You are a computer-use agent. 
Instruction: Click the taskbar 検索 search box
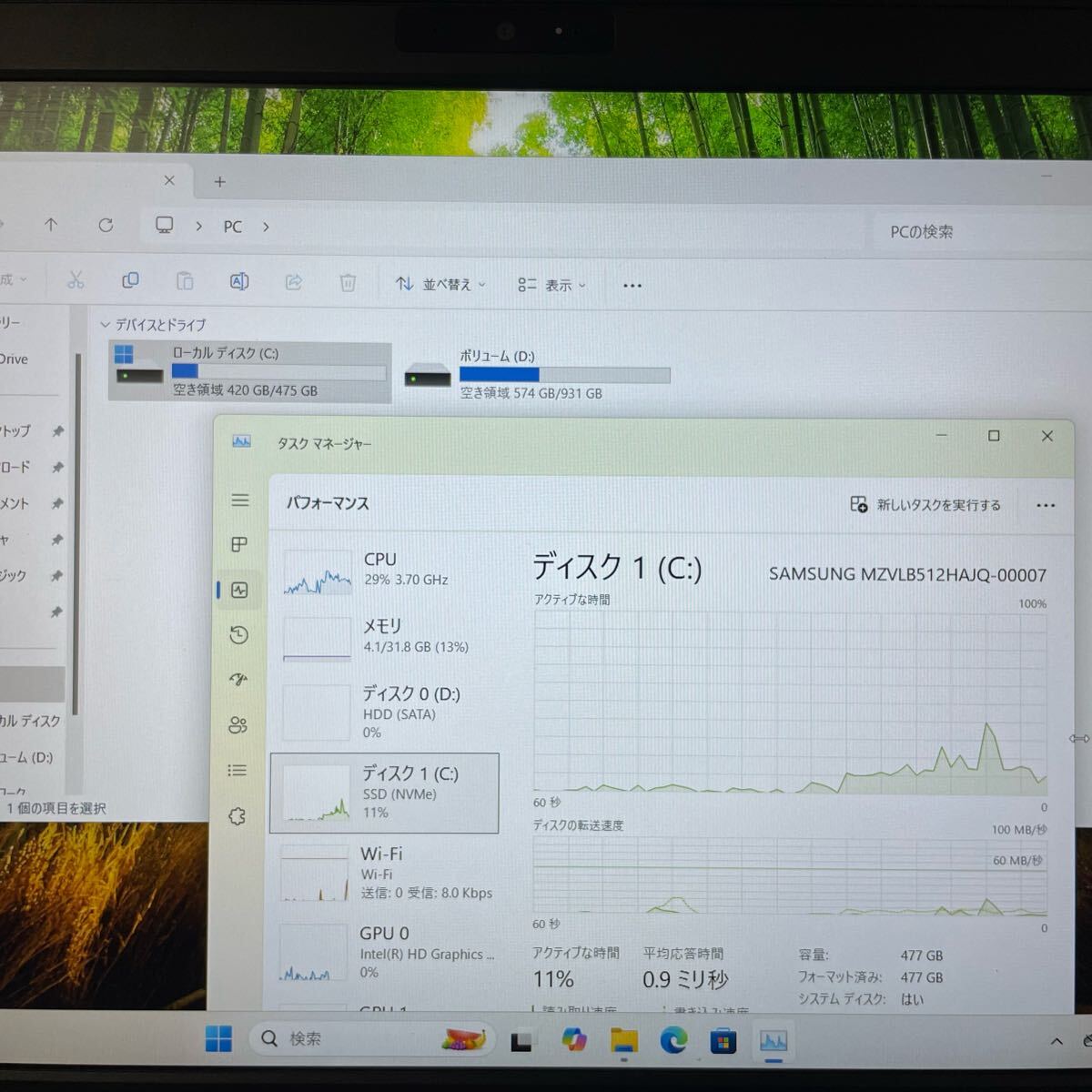373,1038
